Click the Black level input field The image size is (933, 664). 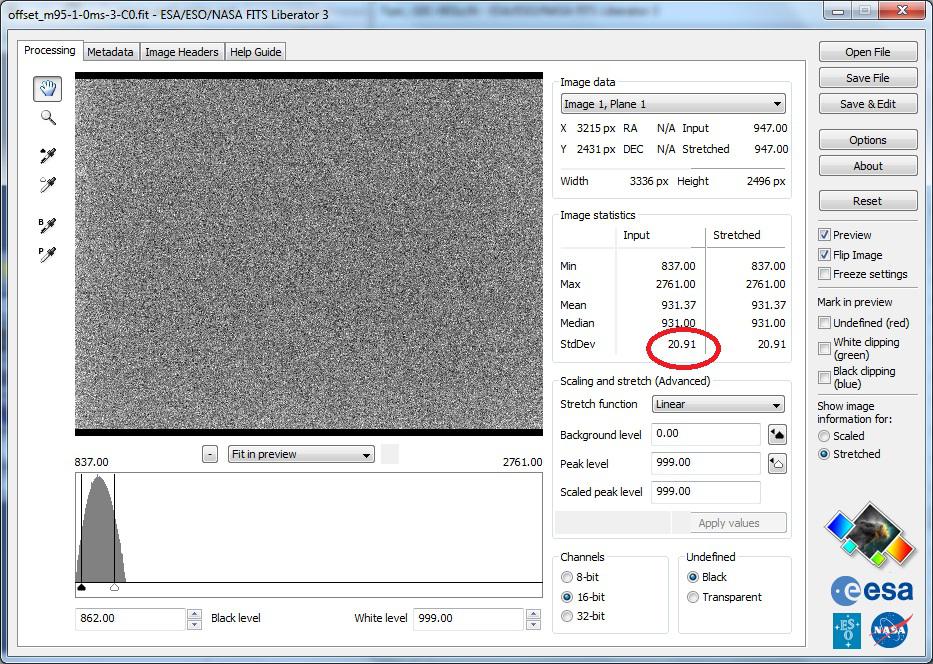(x=130, y=619)
